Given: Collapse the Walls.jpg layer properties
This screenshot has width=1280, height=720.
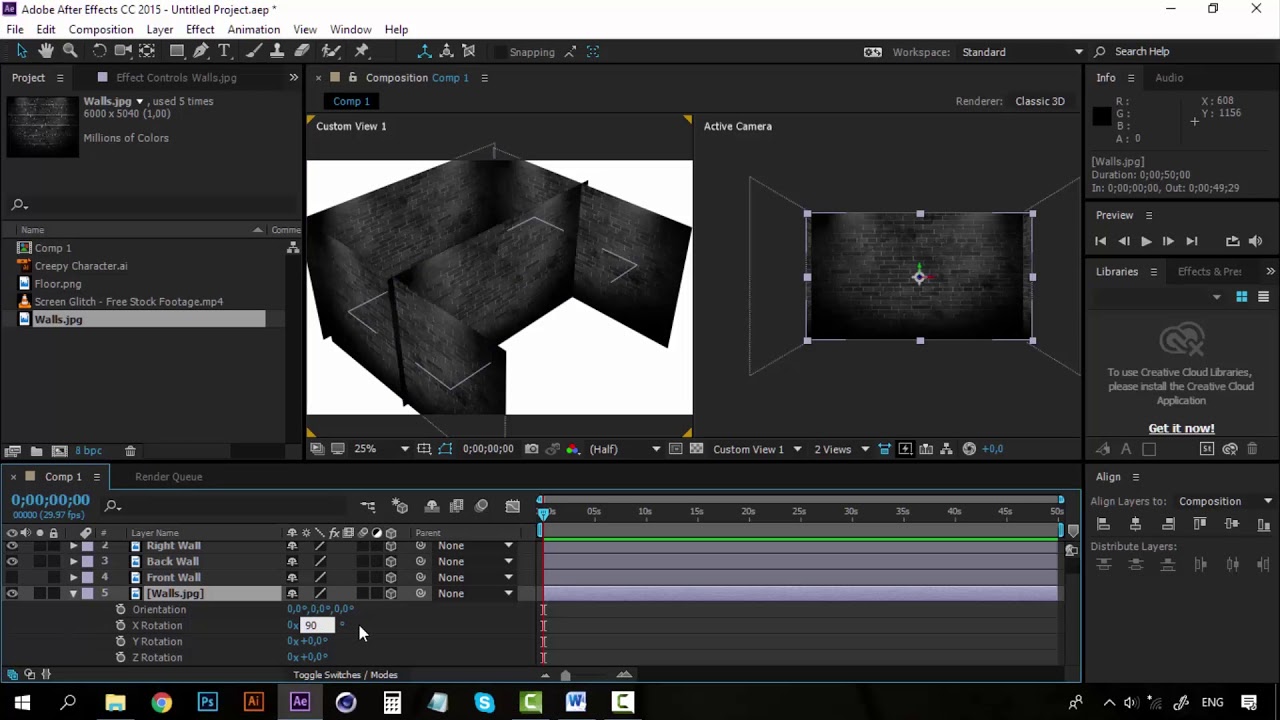Looking at the screenshot, I should (x=73, y=593).
